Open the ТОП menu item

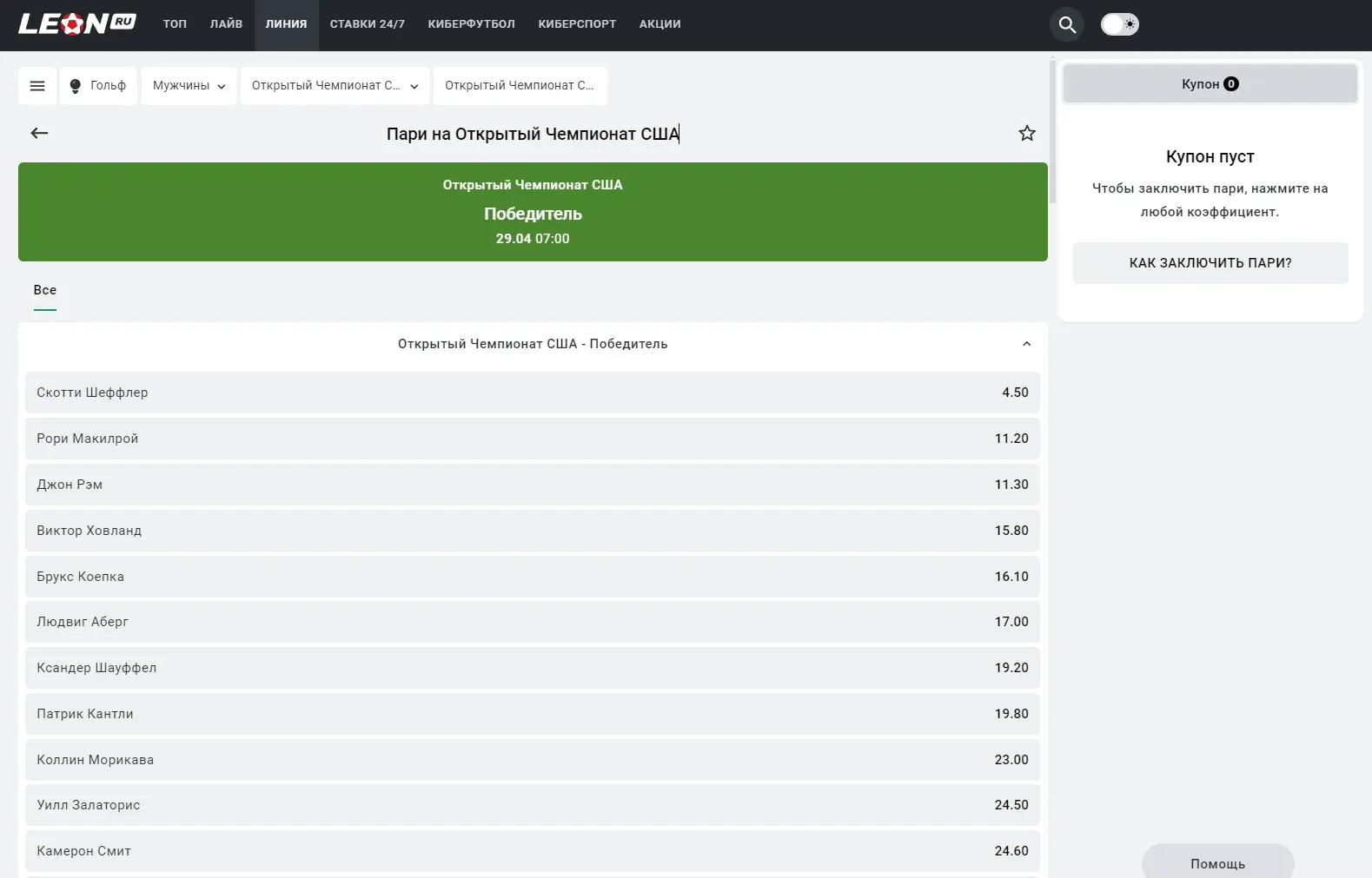point(175,24)
